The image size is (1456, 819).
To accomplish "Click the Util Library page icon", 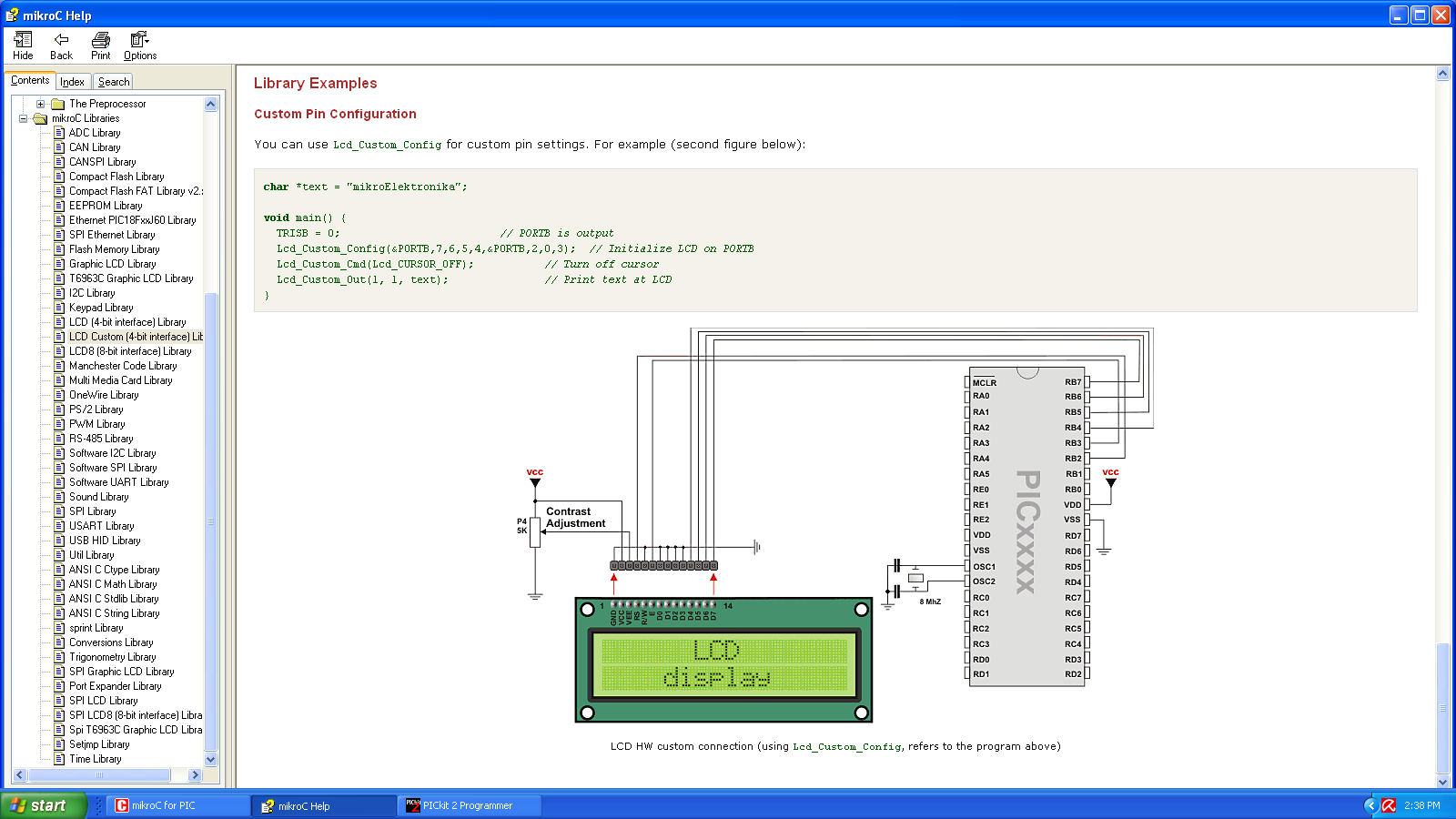I will (x=59, y=555).
